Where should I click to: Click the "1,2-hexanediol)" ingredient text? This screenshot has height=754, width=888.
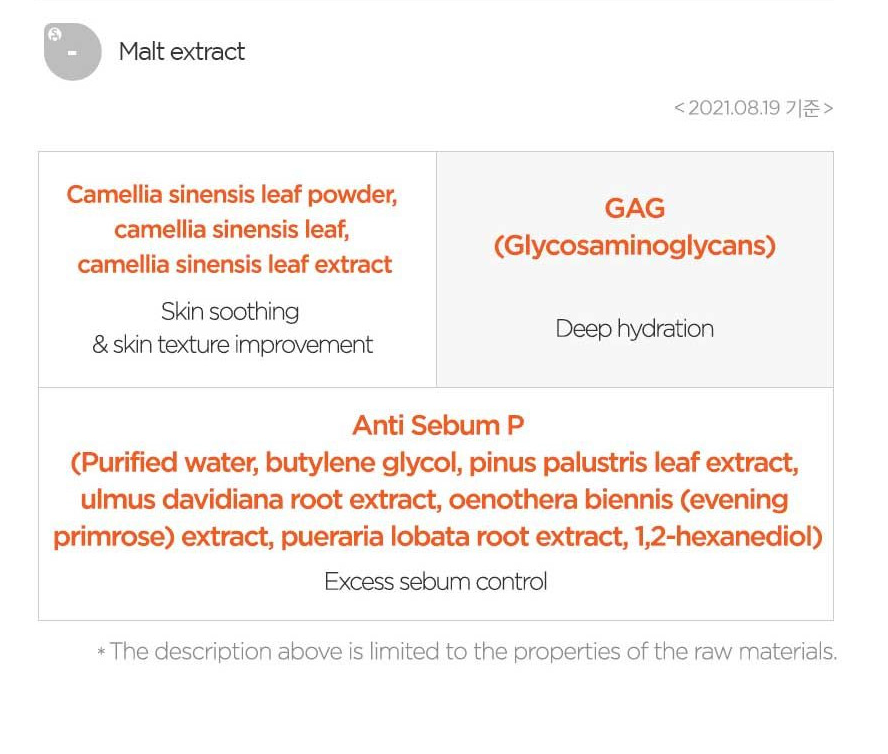click(x=729, y=536)
